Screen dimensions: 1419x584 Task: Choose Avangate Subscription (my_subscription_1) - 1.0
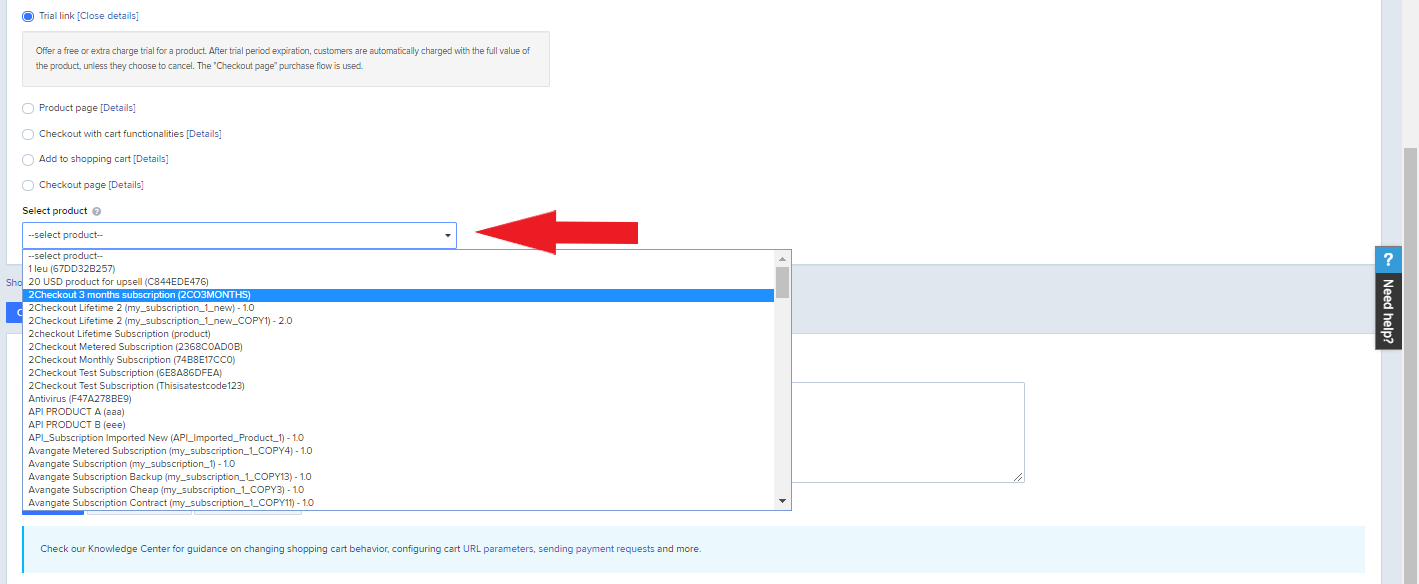click(x=399, y=464)
